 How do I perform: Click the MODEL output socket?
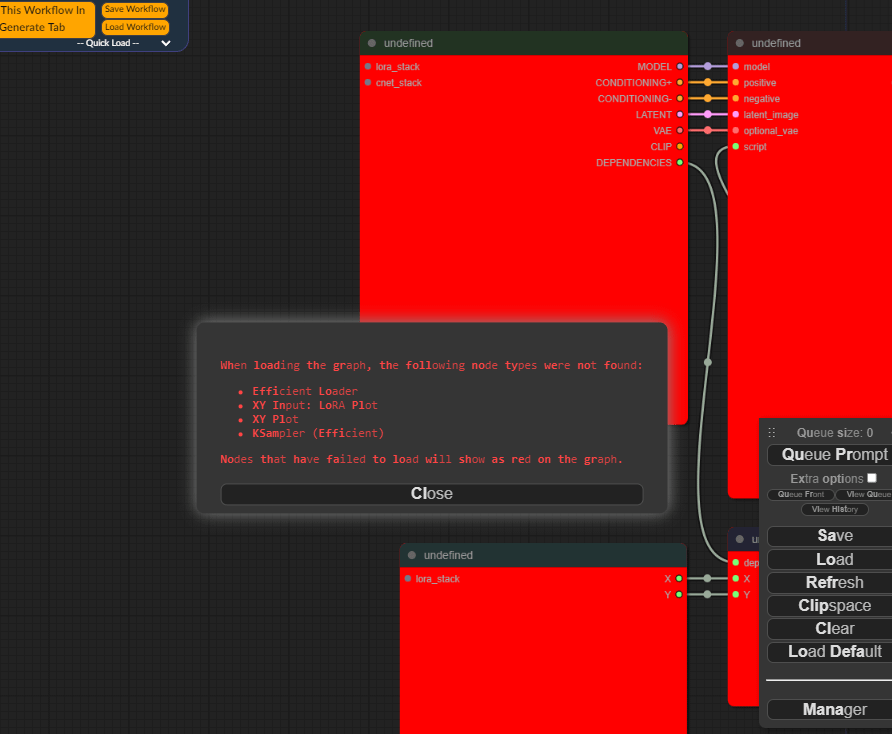point(680,67)
